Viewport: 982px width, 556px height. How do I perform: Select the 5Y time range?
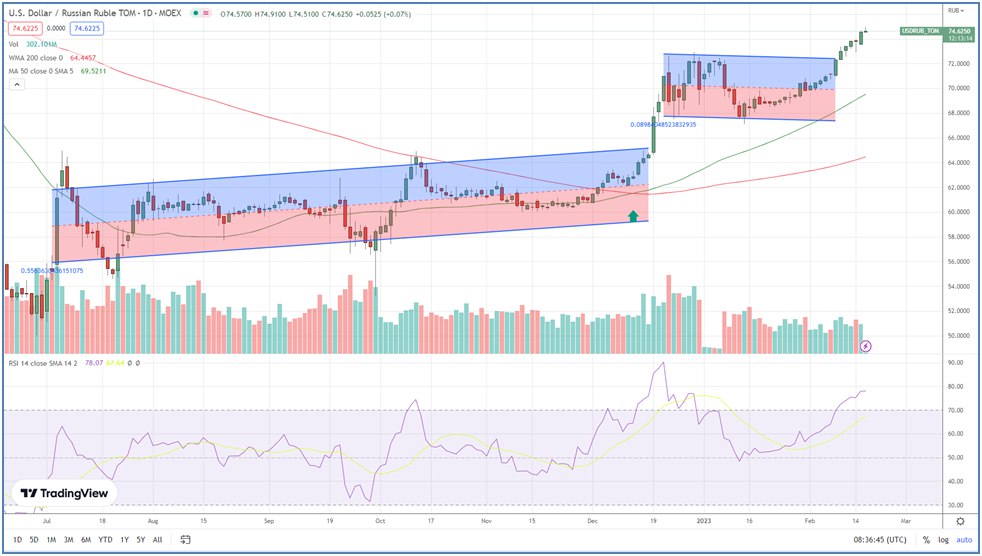point(141,540)
